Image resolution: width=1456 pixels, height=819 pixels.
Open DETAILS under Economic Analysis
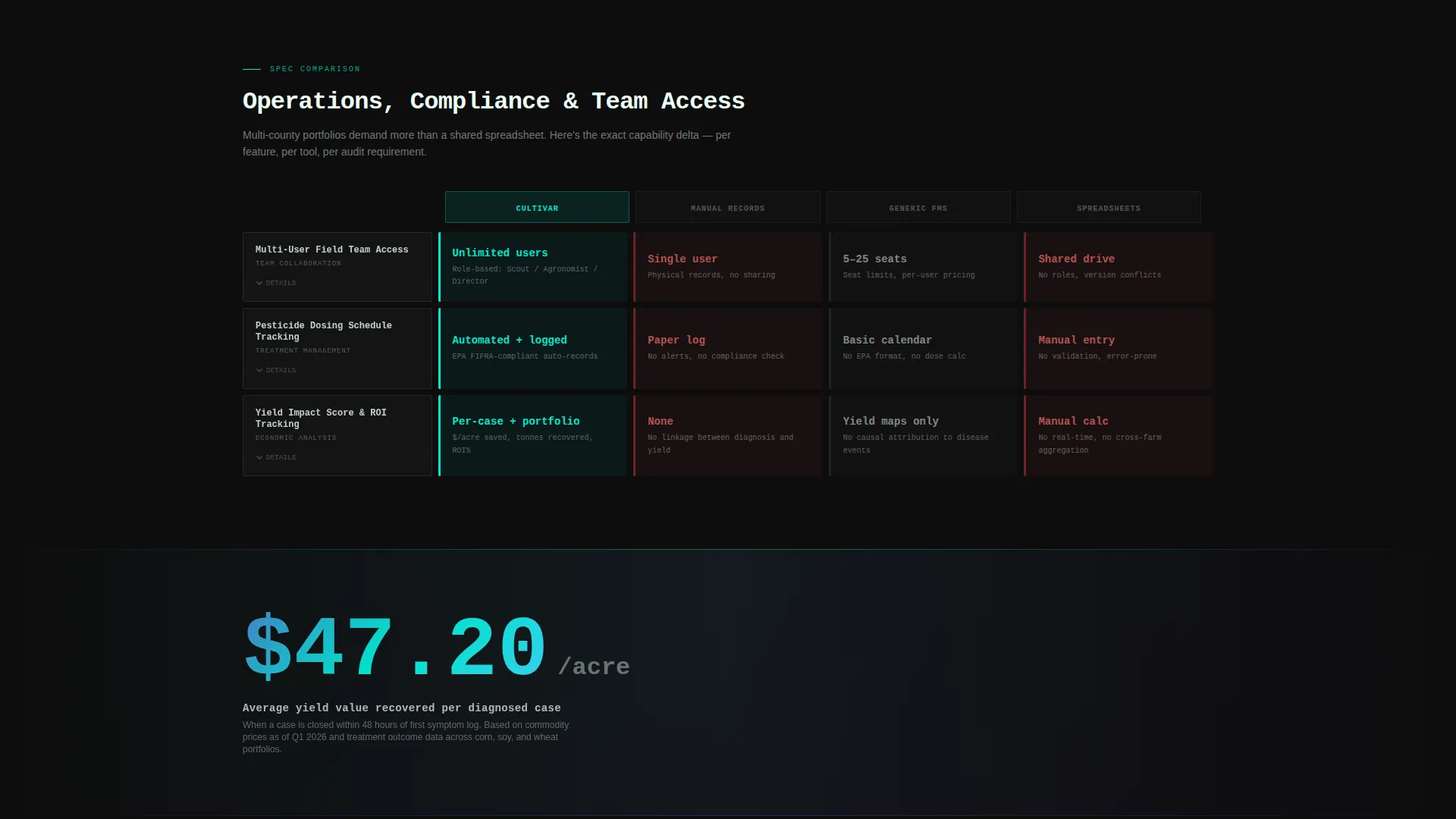276,457
